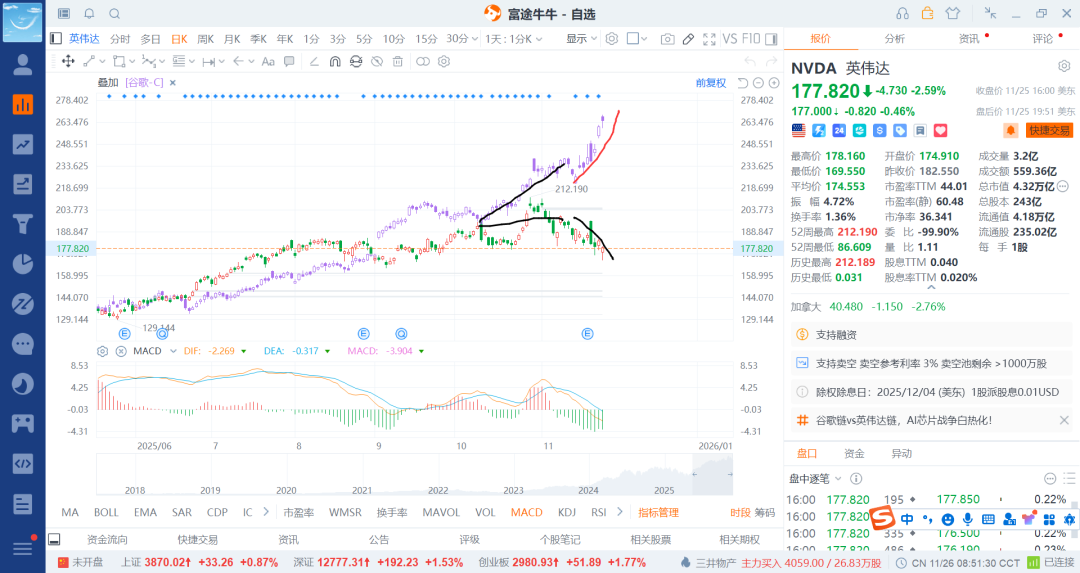The image size is (1080, 573).
Task: Zoom out chart with minus circle
Action: [758, 83]
